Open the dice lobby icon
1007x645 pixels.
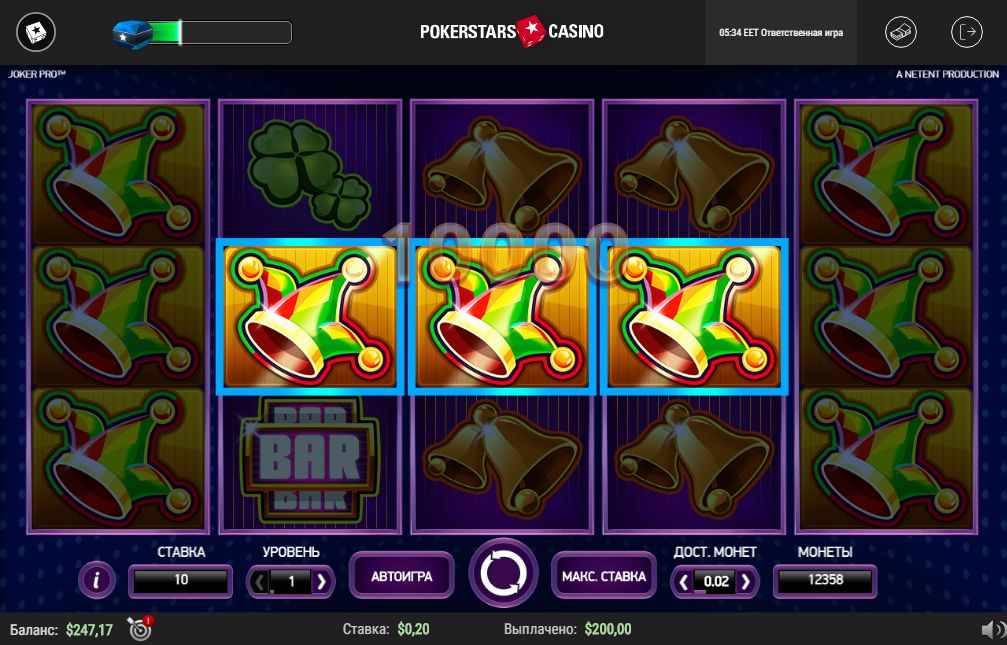(36, 32)
